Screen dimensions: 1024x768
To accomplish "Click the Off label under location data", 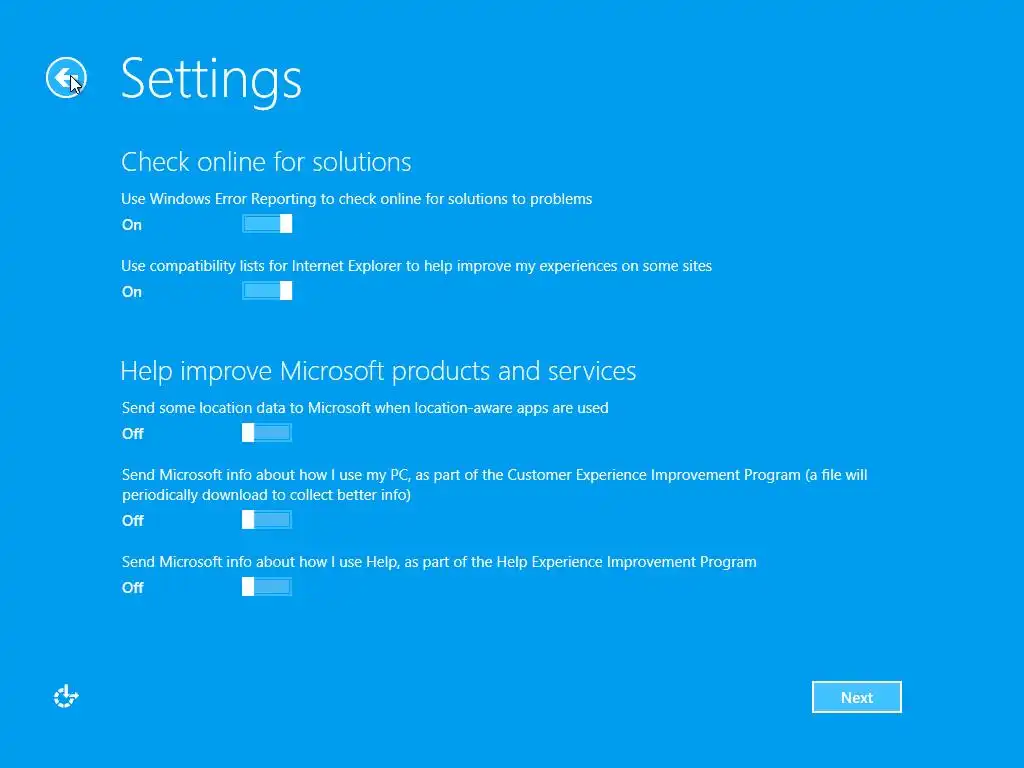I will click(133, 434).
